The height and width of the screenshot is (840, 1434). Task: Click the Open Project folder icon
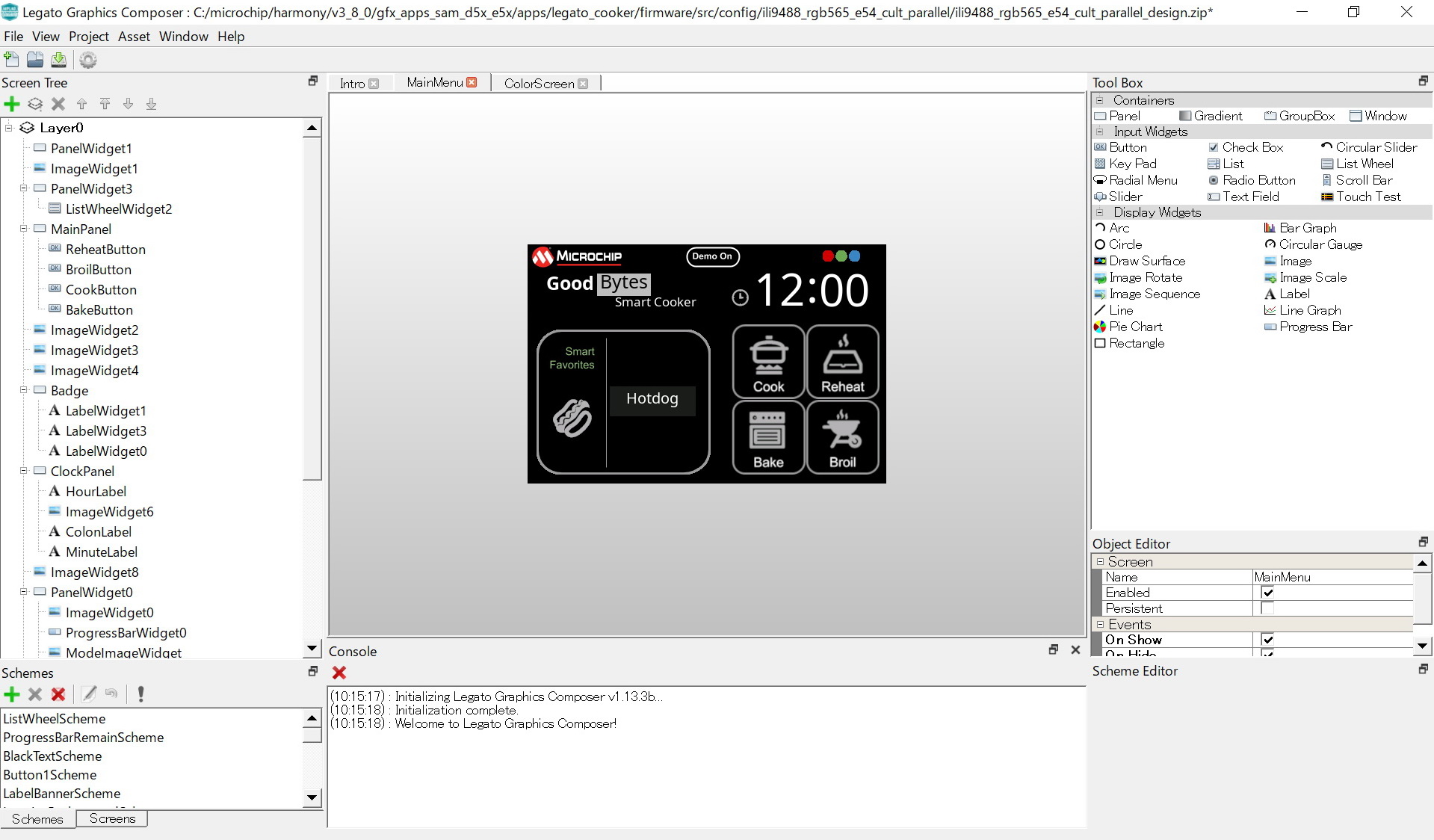[x=35, y=60]
